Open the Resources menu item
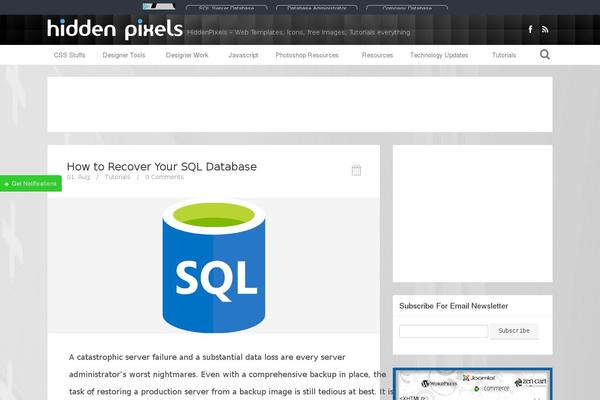Image resolution: width=600 pixels, height=400 pixels. [x=377, y=55]
